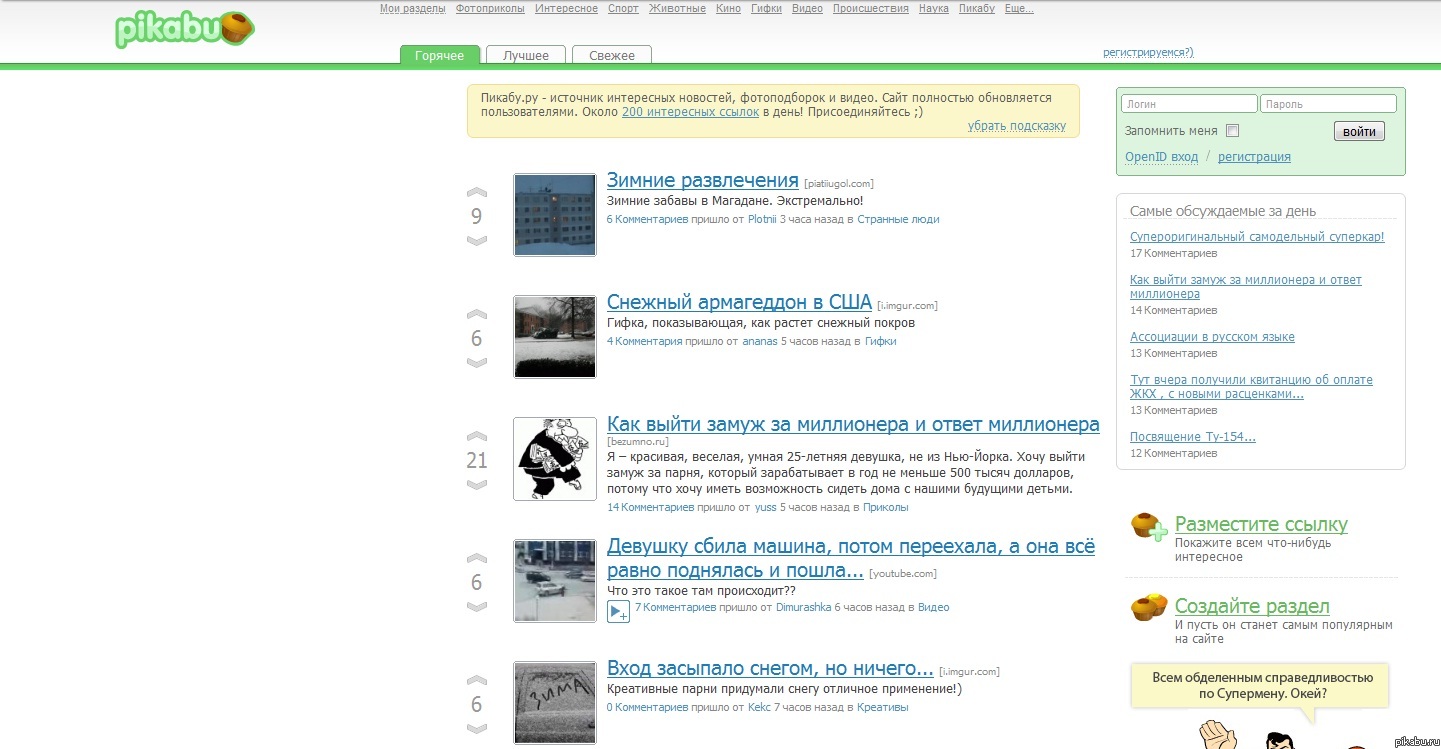Open the "Еще..." menu in the top navigation
This screenshot has height=749, width=1441.
[1018, 9]
